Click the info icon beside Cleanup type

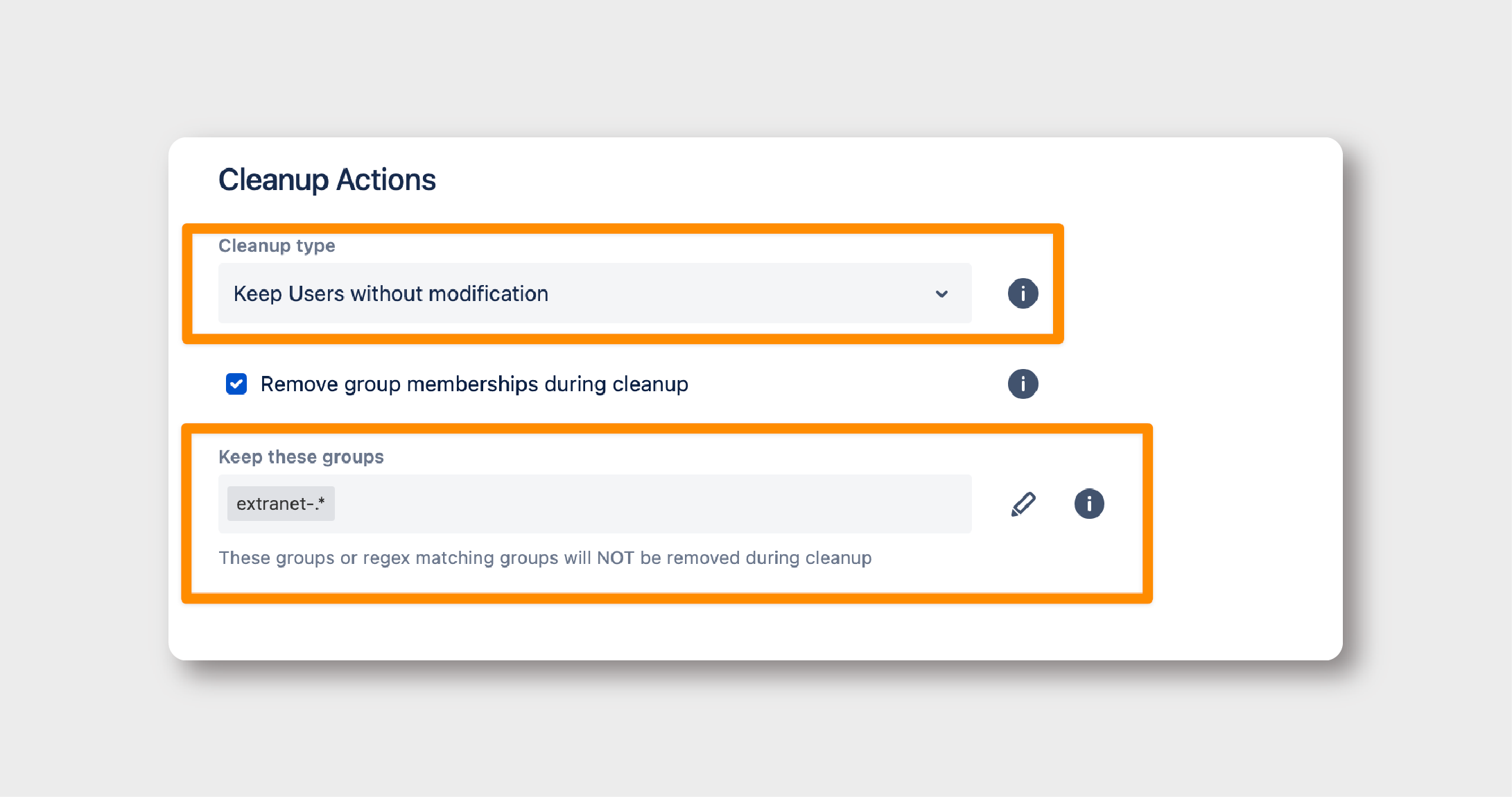pyautogui.click(x=1023, y=293)
